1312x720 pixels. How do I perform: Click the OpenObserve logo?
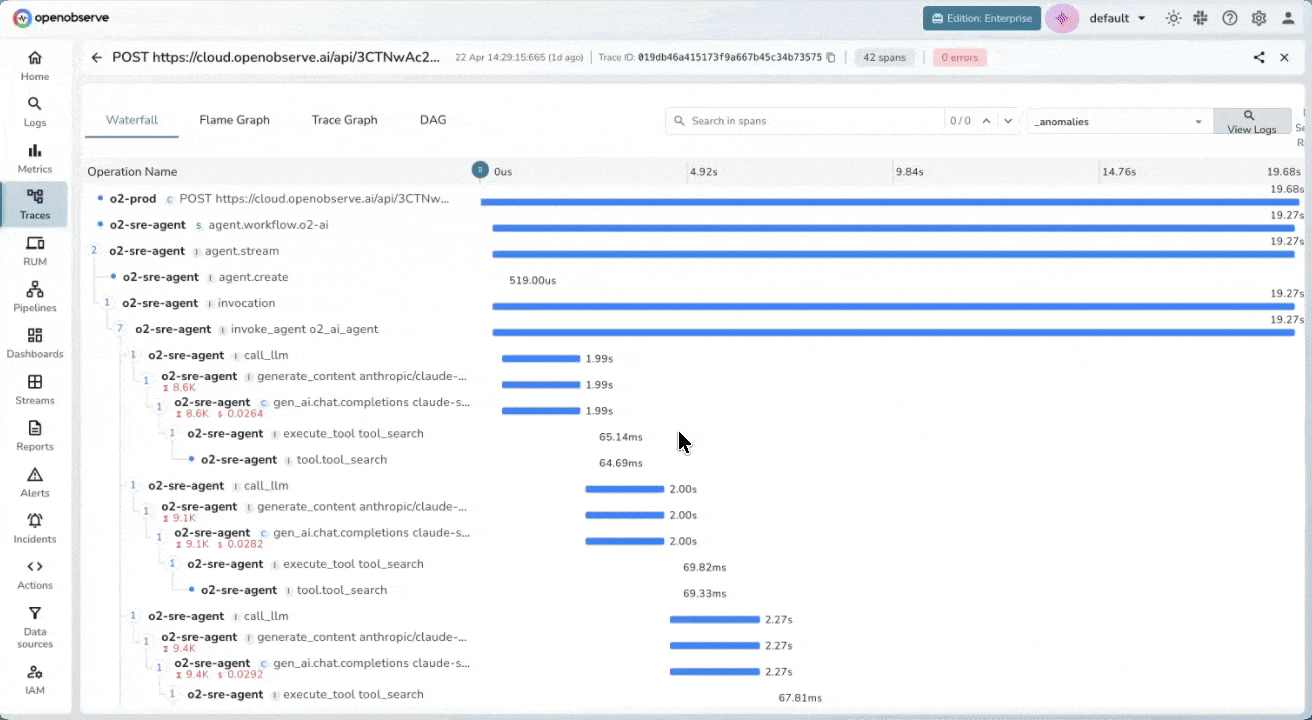[x=62, y=18]
